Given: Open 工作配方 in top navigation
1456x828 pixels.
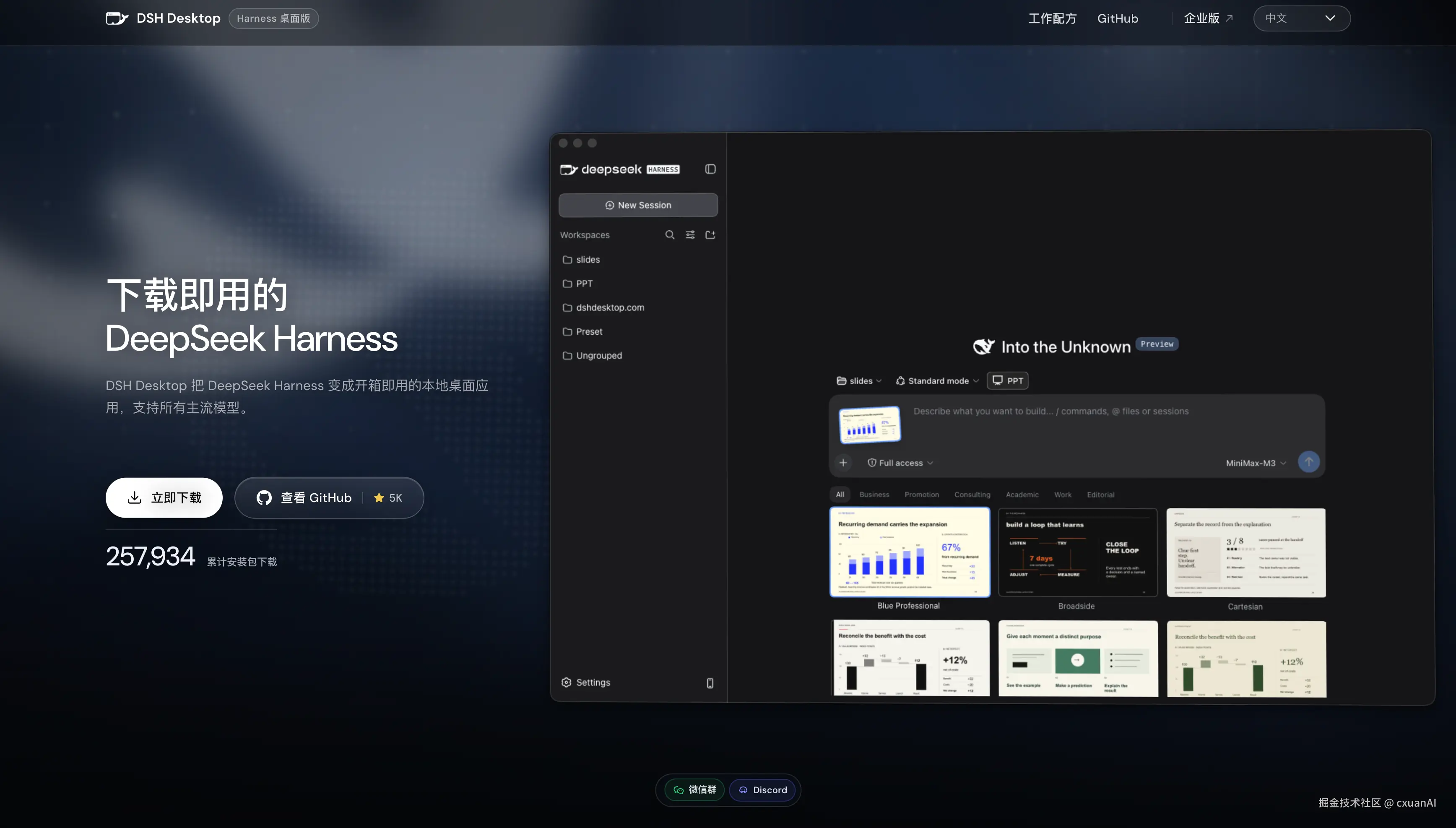Looking at the screenshot, I should click(x=1052, y=18).
